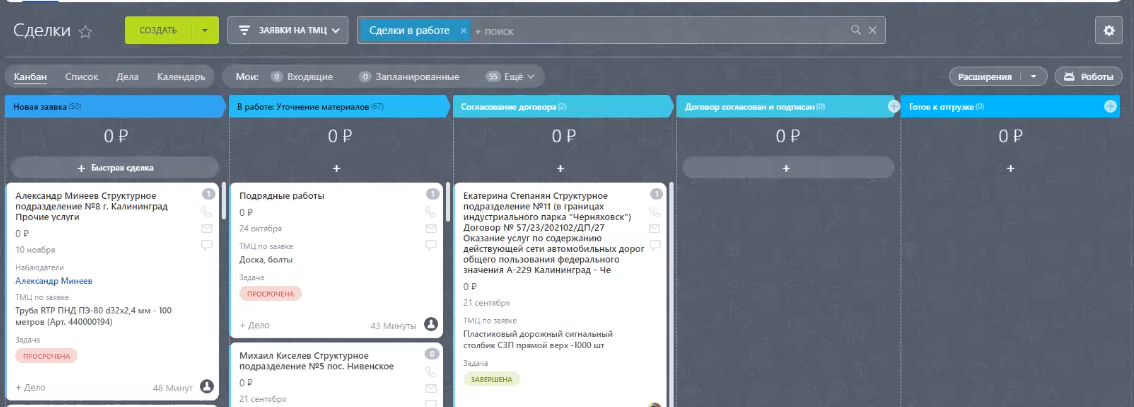This screenshot has width=1134, height=407.
Task: Click Просрочена badge on Подрядные работы card
Action: click(270, 294)
